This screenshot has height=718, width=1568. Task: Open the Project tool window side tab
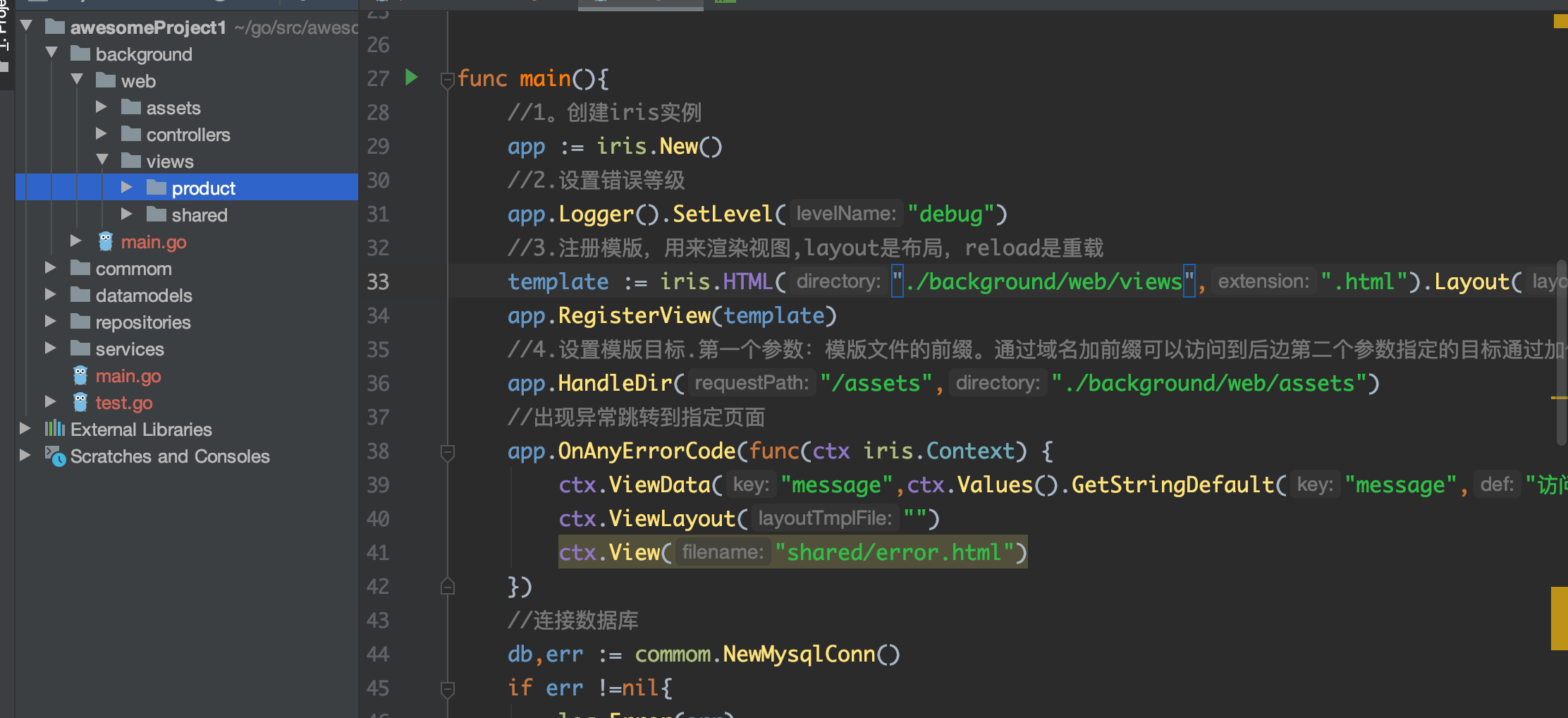6,39
